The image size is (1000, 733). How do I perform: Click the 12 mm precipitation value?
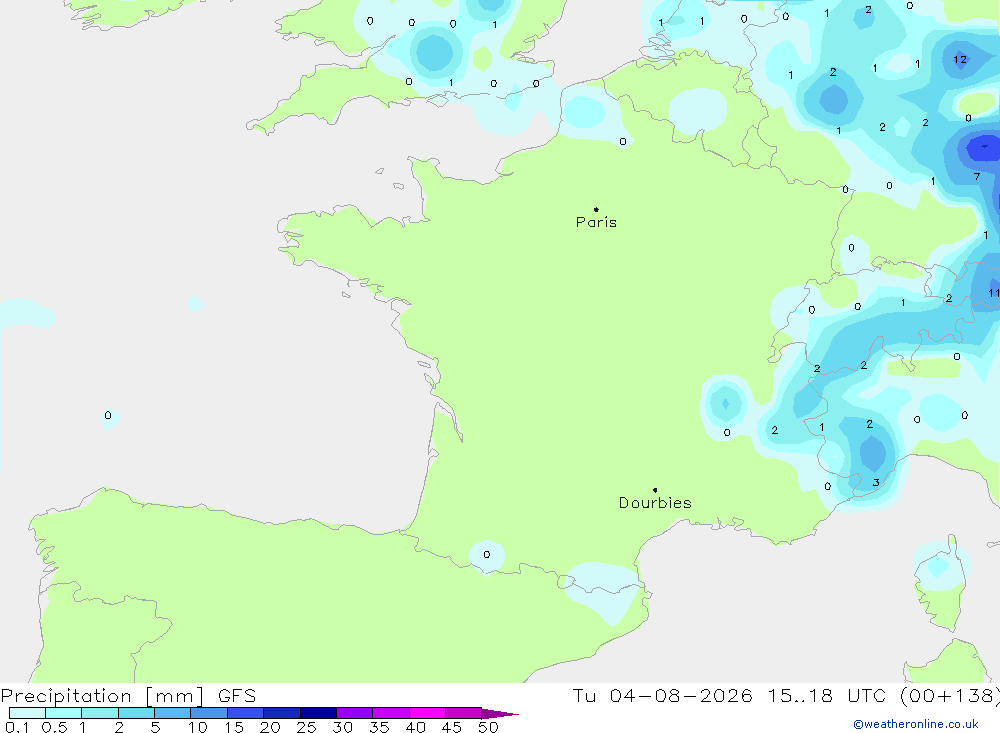coord(960,59)
